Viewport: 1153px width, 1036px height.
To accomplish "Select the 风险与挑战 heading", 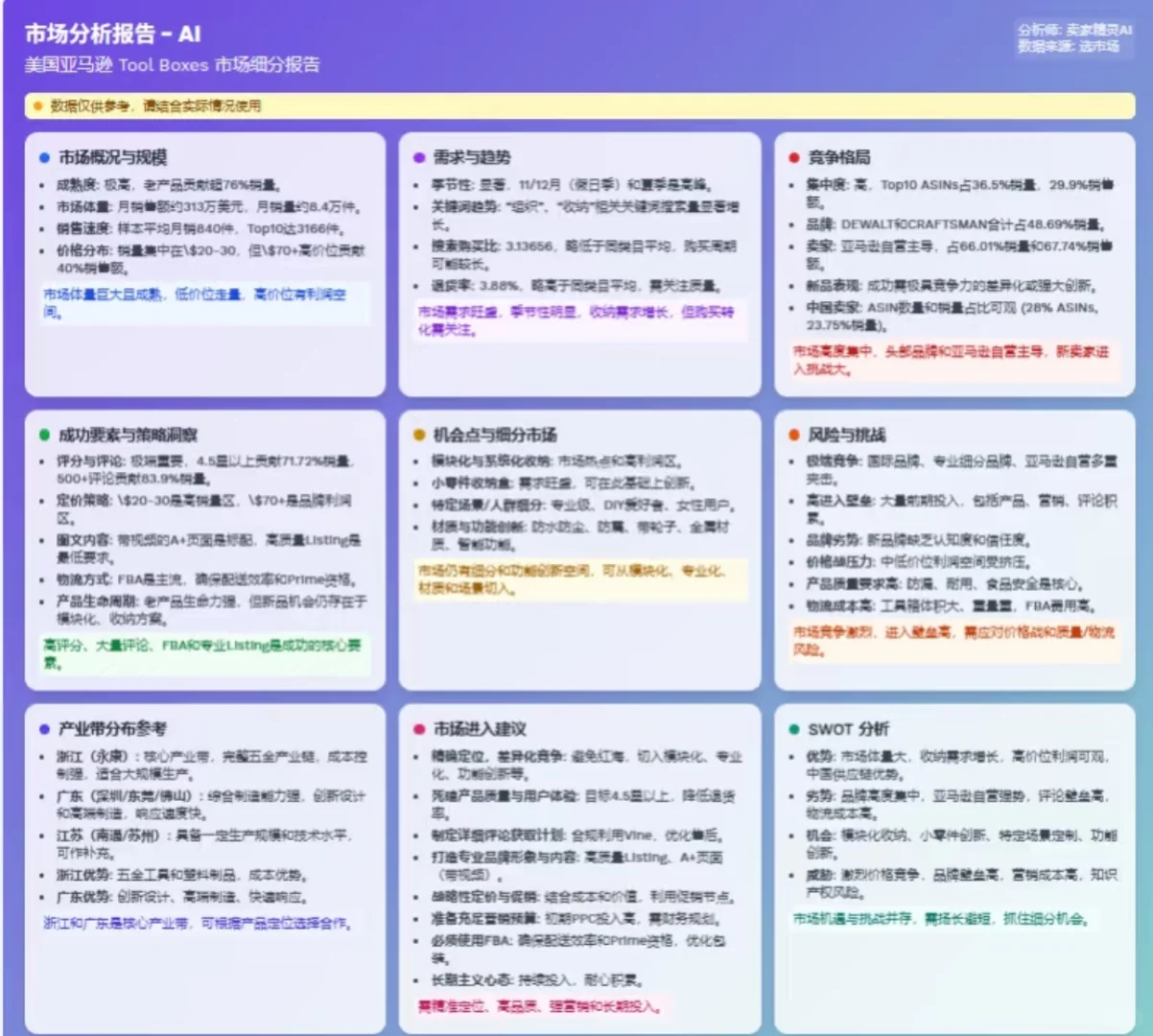I will [846, 435].
